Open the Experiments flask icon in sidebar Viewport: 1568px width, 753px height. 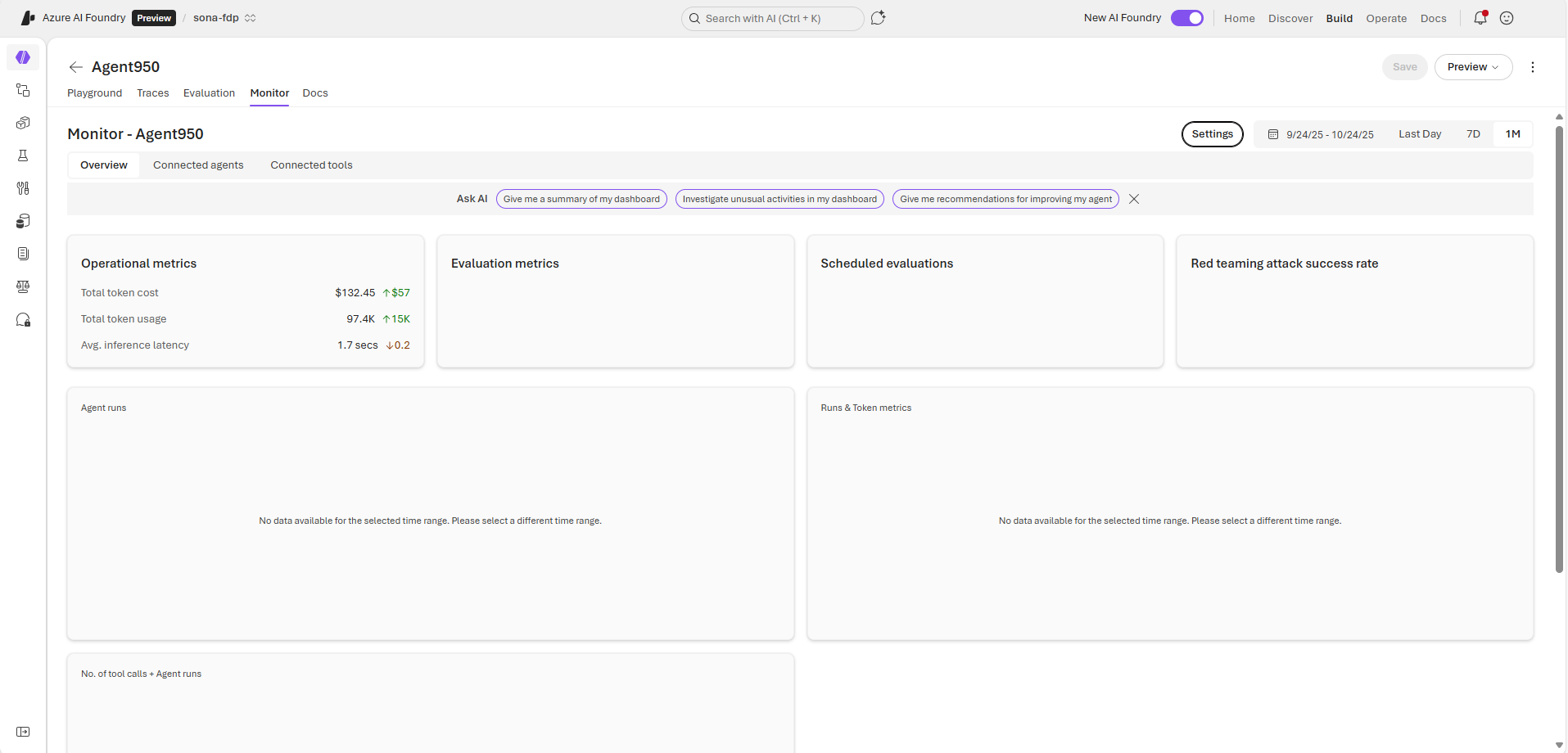coord(23,156)
